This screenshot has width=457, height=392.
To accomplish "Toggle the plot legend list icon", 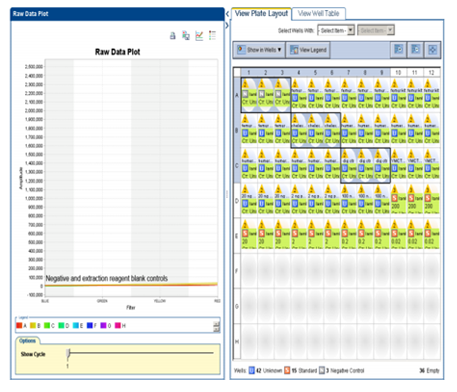I will (x=212, y=35).
